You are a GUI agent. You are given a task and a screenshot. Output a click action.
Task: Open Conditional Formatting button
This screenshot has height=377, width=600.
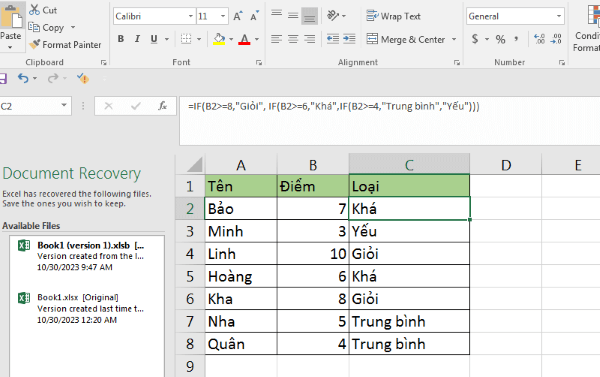(588, 27)
